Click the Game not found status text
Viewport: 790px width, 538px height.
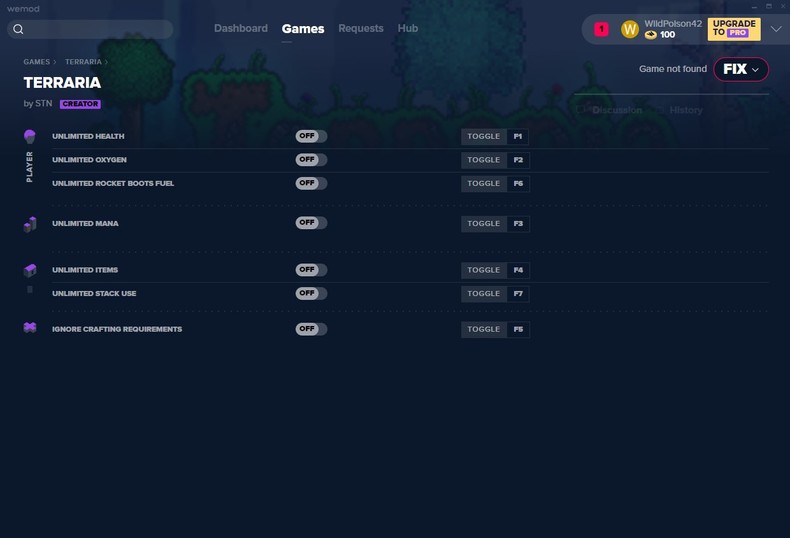tap(673, 69)
